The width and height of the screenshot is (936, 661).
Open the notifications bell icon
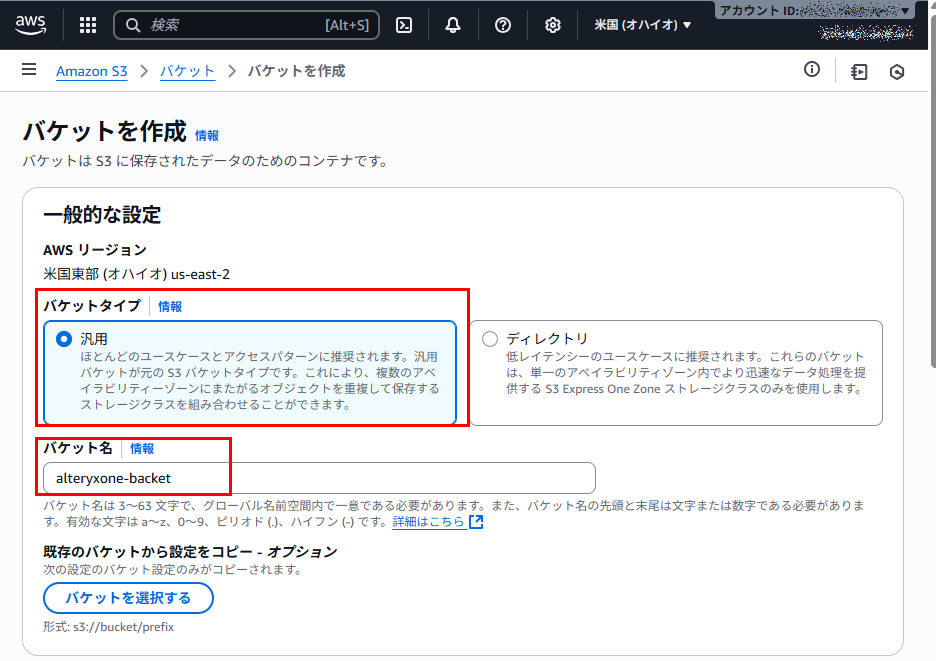(x=453, y=25)
